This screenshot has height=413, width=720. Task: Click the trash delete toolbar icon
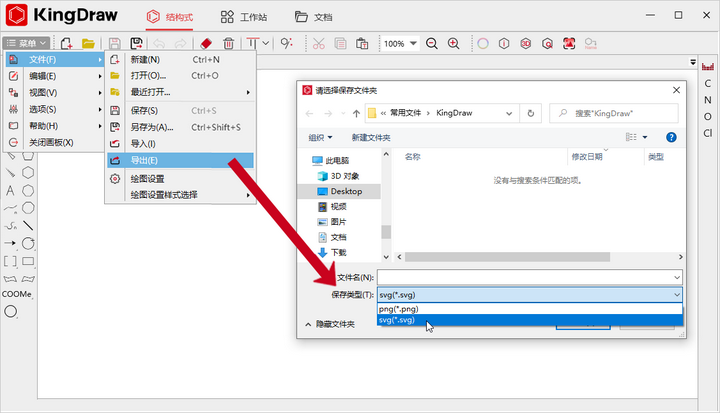(x=228, y=44)
